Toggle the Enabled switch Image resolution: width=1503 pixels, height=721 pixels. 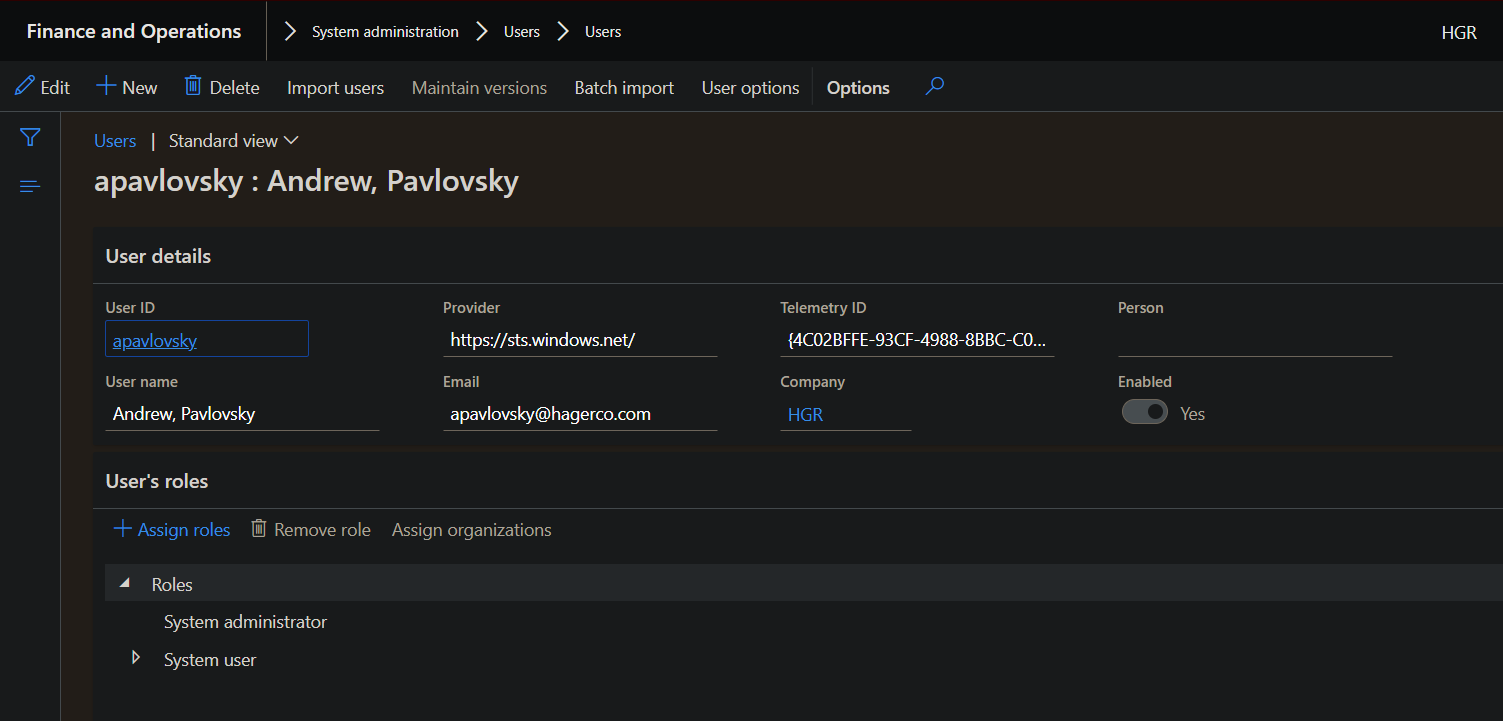coord(1145,412)
